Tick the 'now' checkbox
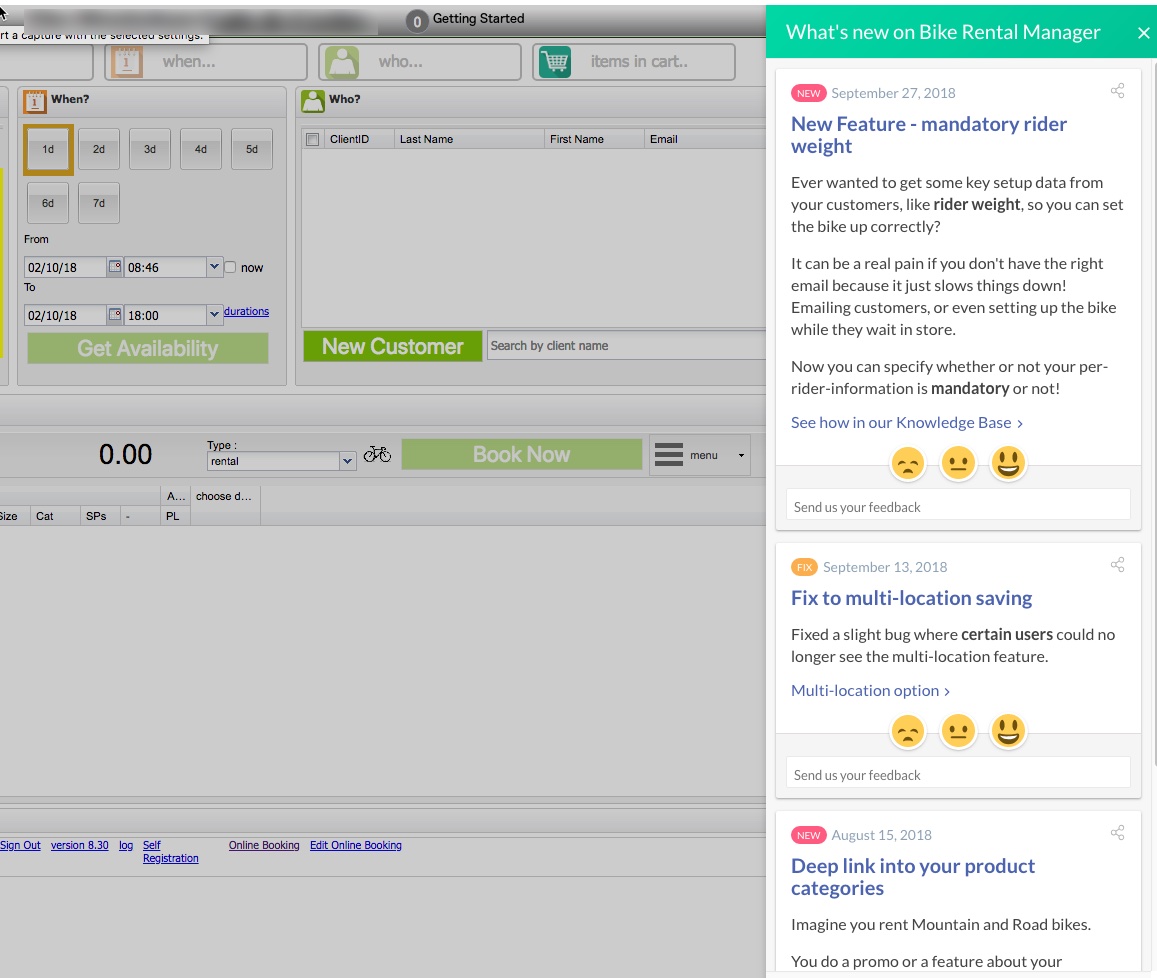The image size is (1157, 978). tap(230, 267)
